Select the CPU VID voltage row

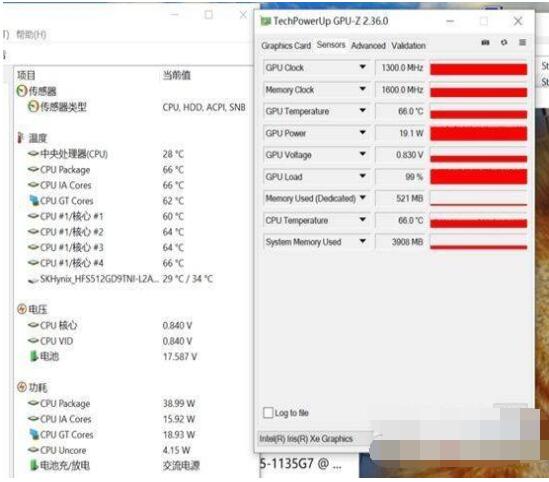110,341
